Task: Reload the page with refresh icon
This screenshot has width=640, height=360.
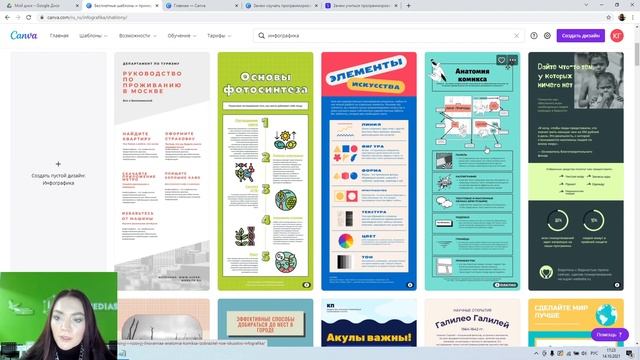Action: click(29, 18)
